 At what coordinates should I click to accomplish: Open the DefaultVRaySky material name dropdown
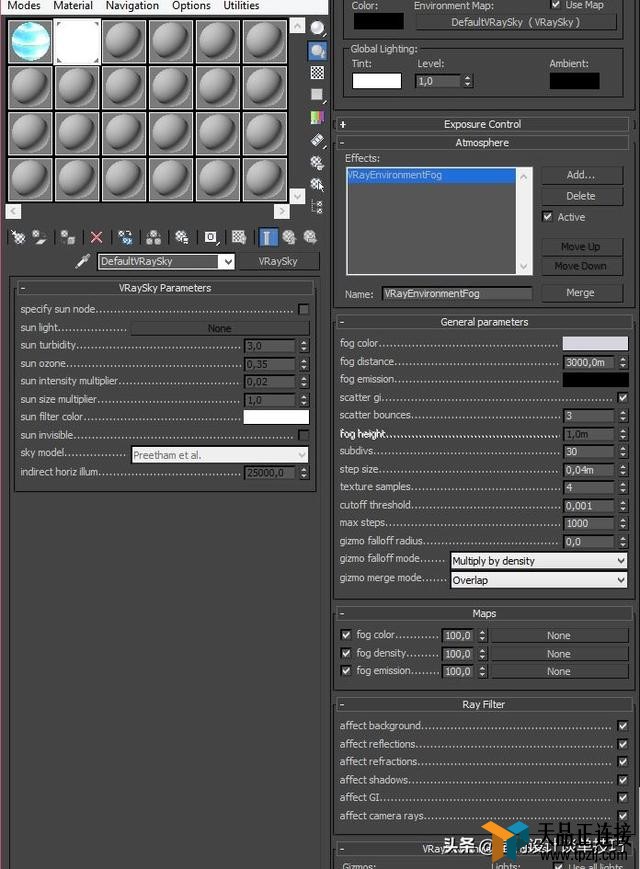tap(226, 262)
